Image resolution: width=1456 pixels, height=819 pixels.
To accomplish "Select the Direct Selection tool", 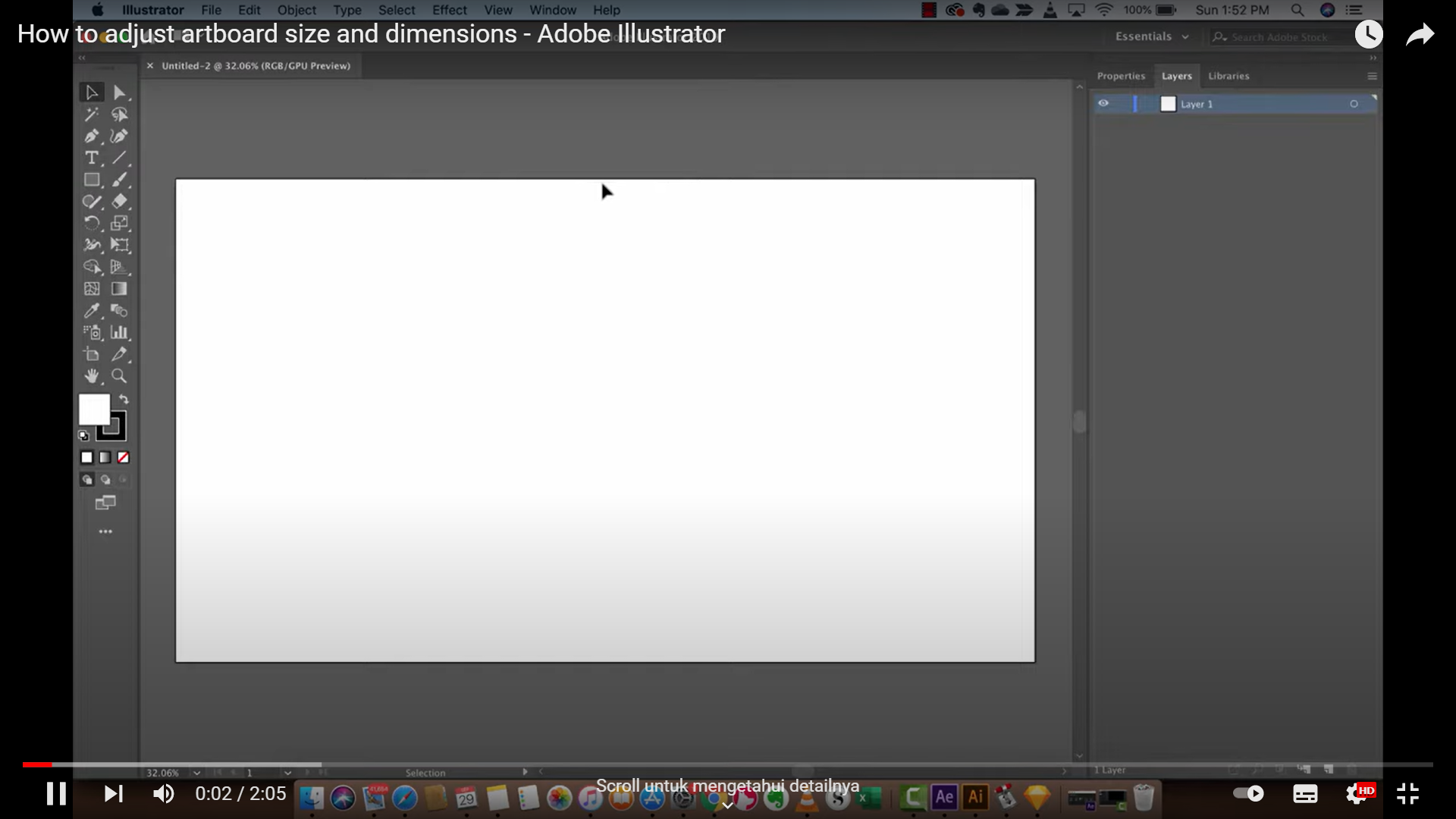I will [119, 92].
